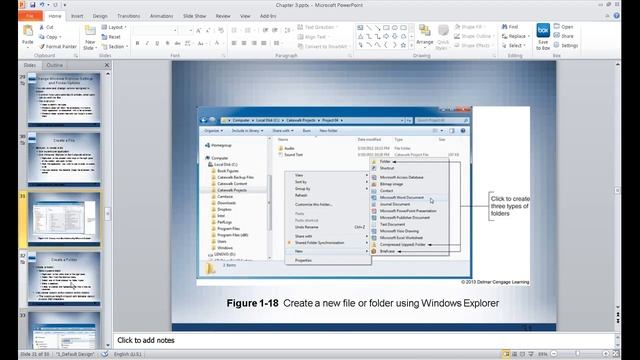This screenshot has height=360, width=640.
Task: Click the Undo icon in the title bar
Action: tap(42, 5)
